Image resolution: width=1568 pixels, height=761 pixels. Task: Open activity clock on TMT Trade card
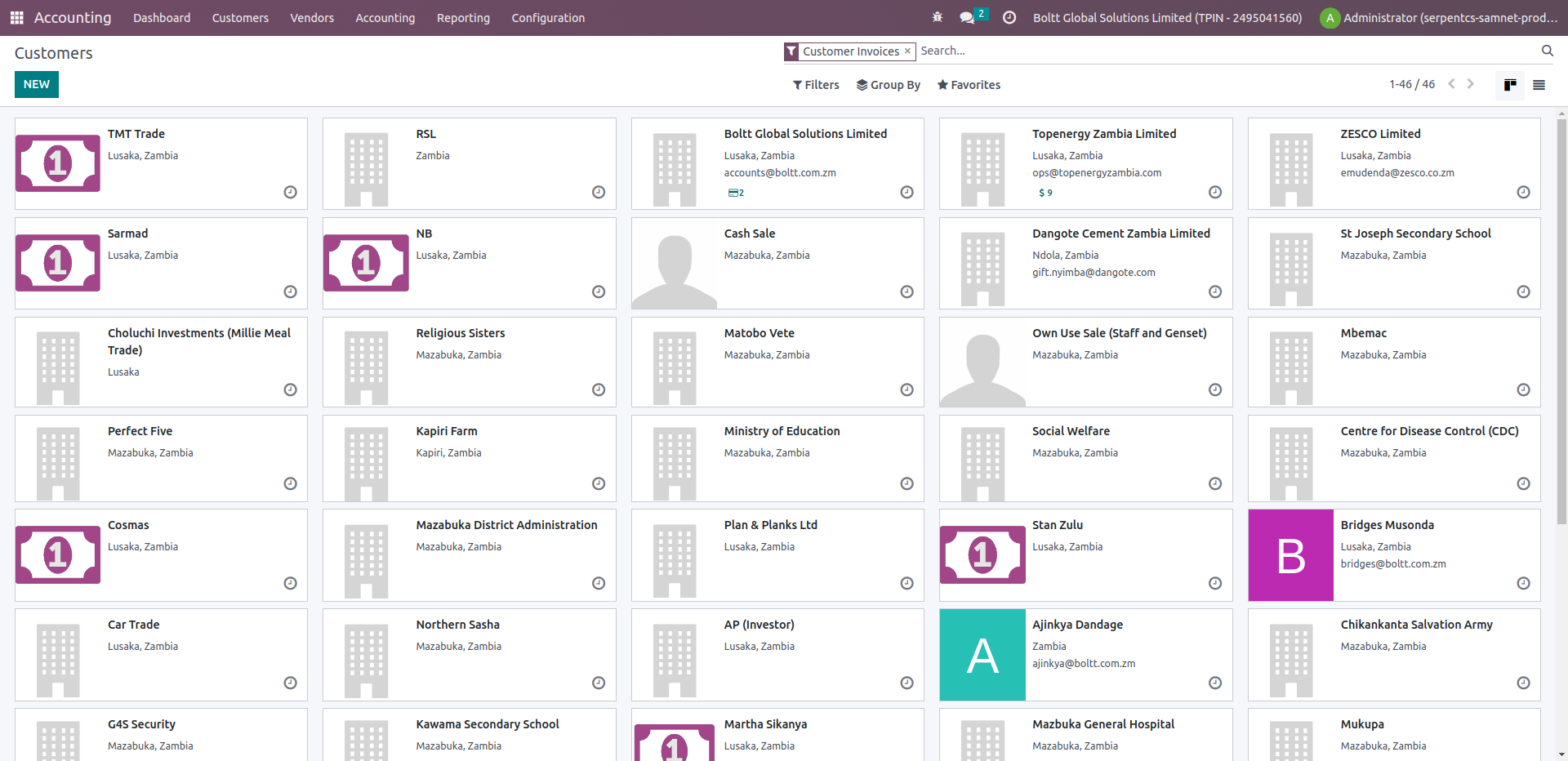[290, 192]
